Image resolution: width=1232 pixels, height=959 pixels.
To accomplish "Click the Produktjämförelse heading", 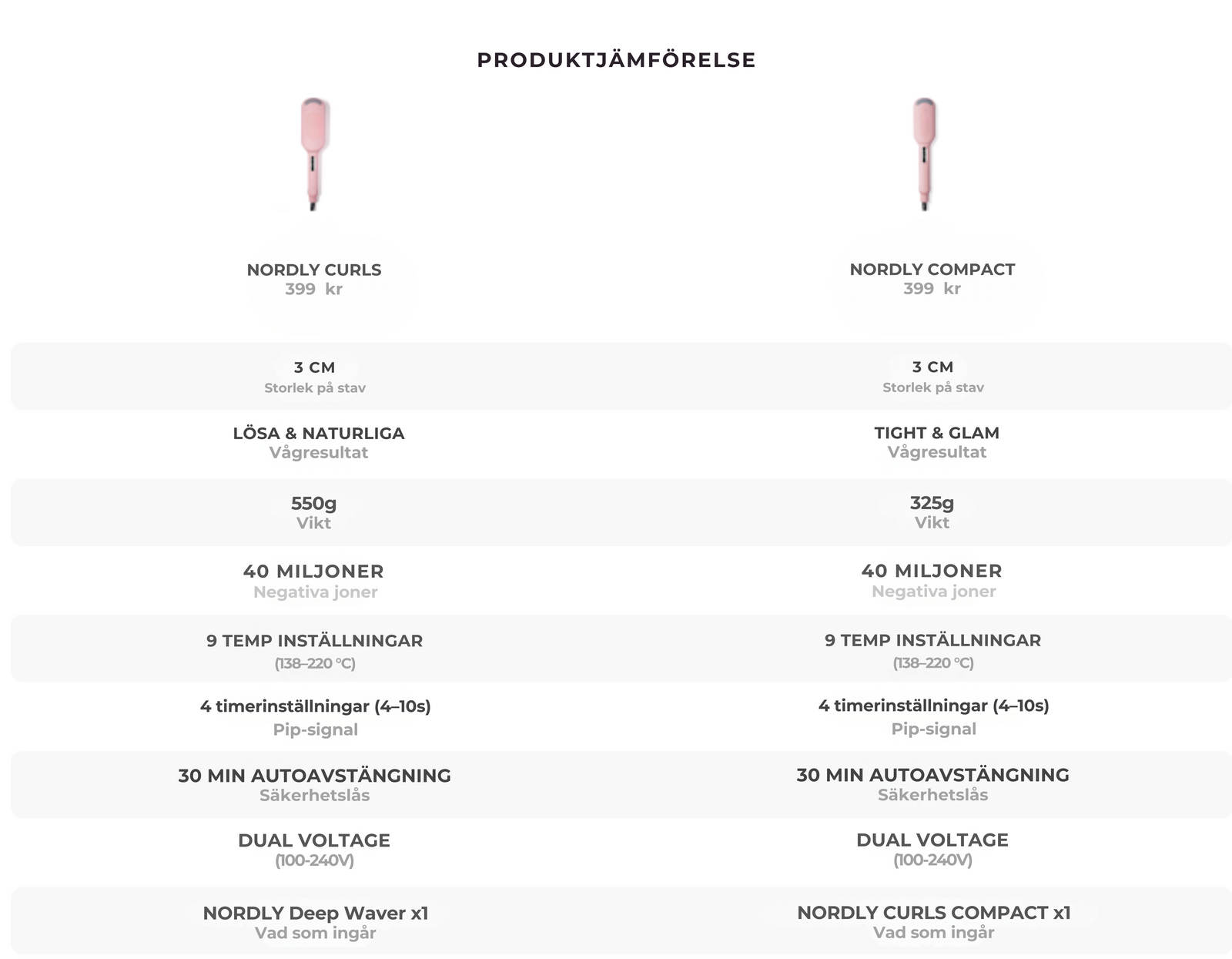I will 616,60.
